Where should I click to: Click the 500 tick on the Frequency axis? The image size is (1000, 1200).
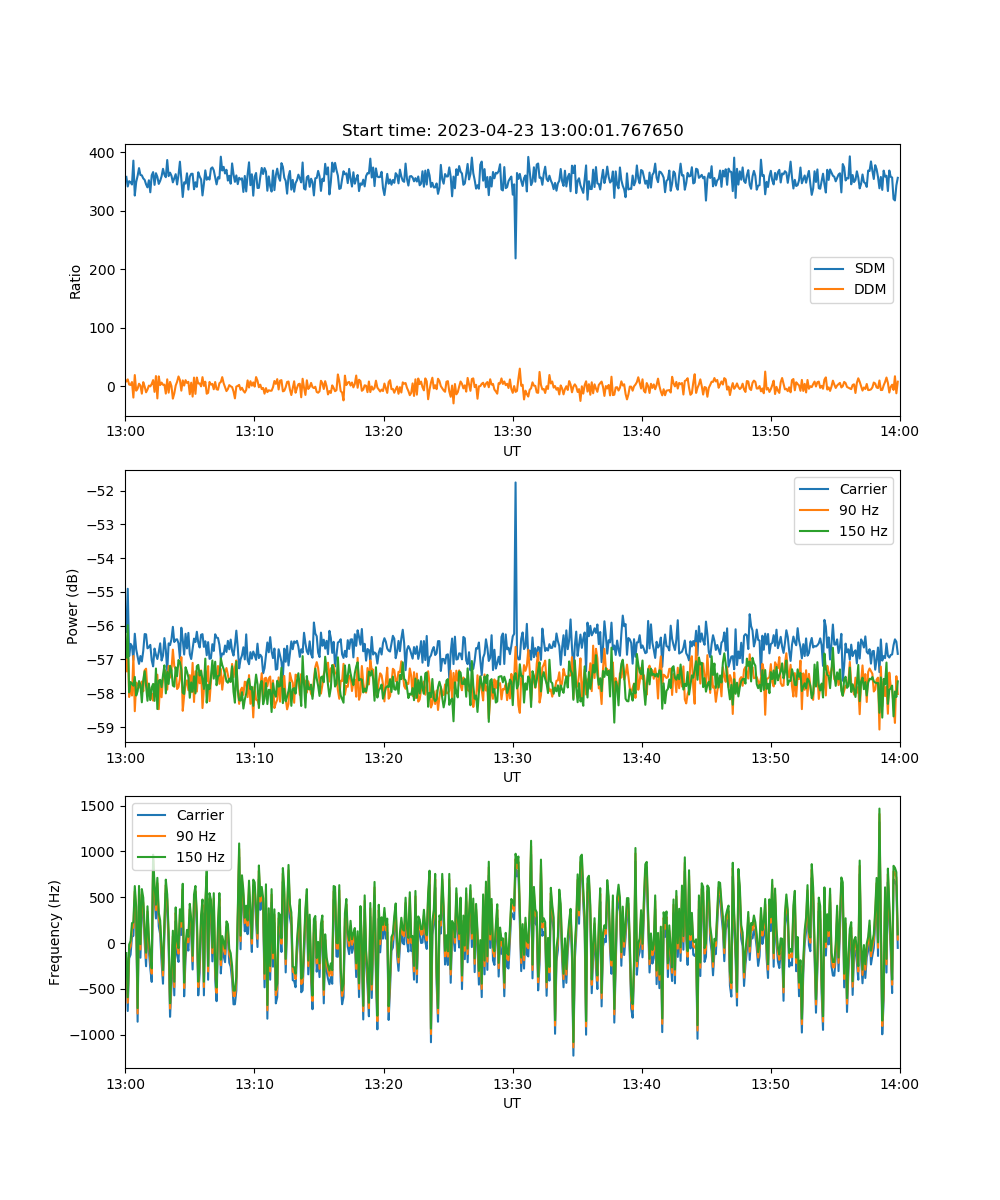pos(104,898)
